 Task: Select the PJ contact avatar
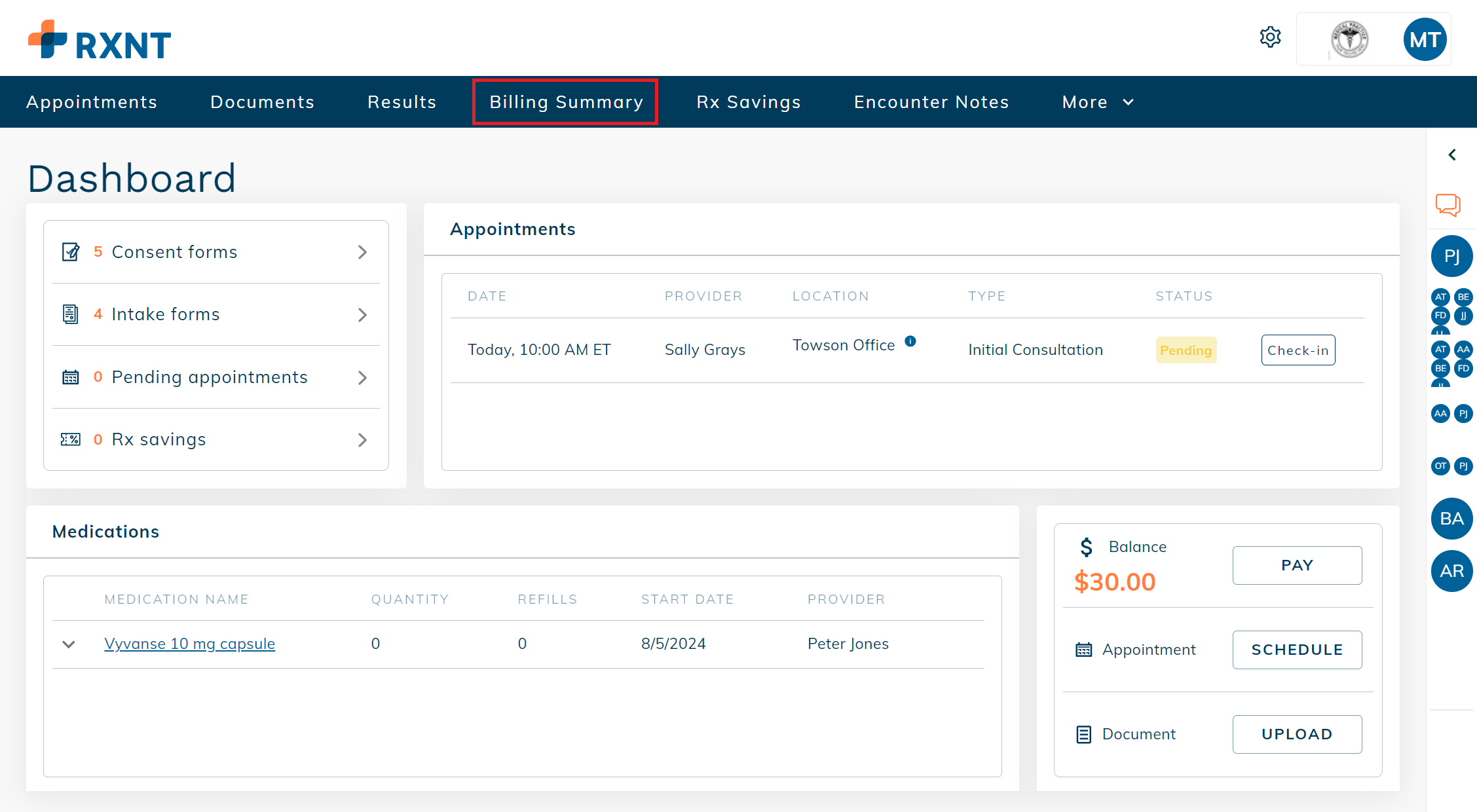point(1451,256)
